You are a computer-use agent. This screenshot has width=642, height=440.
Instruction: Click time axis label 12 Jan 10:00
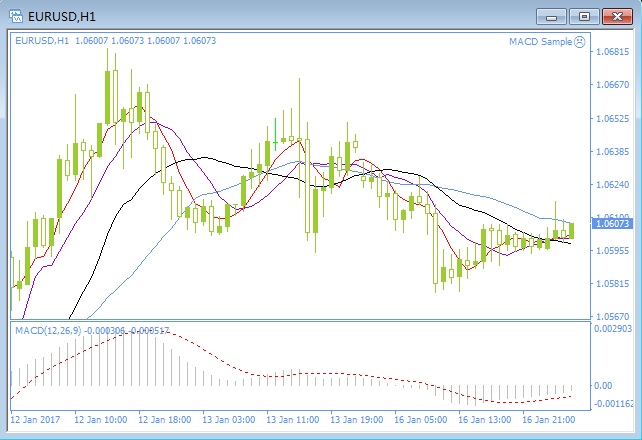[101, 420]
